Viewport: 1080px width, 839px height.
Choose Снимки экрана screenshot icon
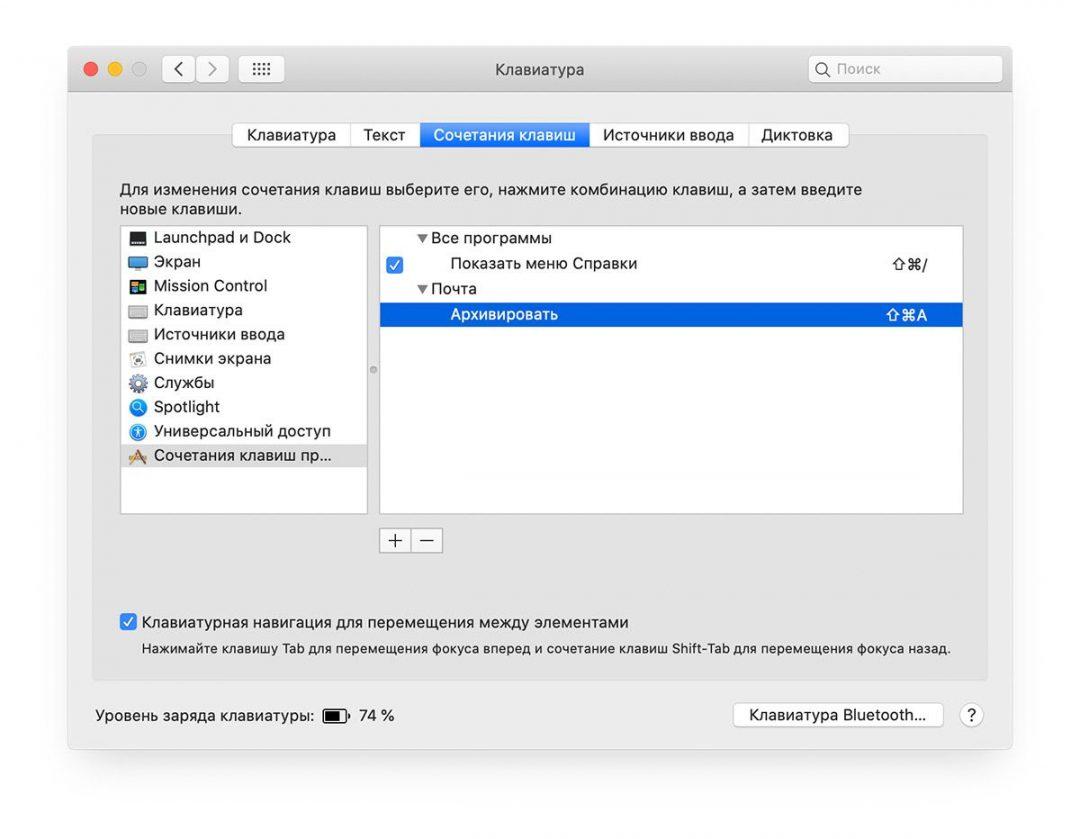[x=137, y=359]
